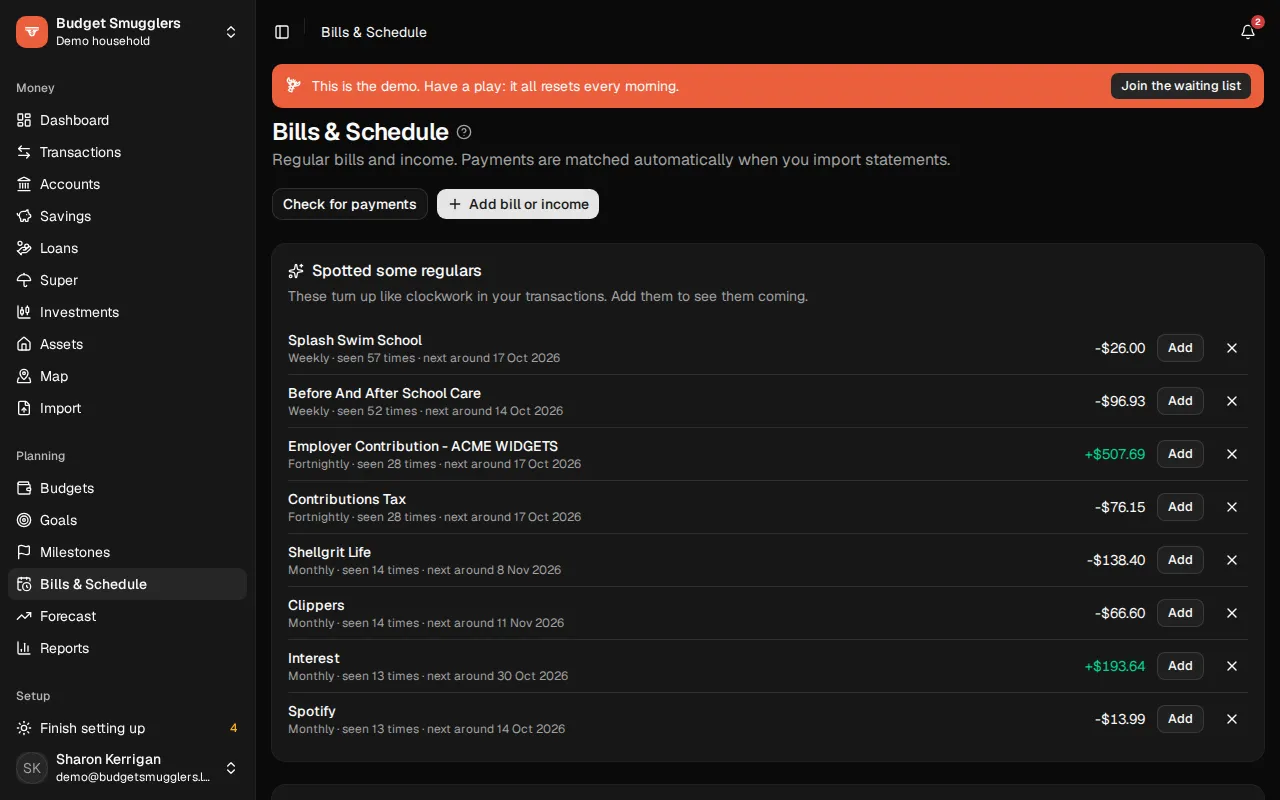Viewport: 1280px width, 800px height.
Task: Dismiss the Contributions Tax suggestion
Action: 1232,507
